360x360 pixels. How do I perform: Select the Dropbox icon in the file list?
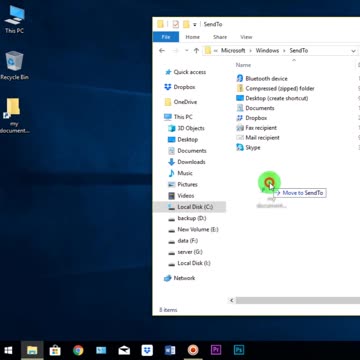pos(240,118)
